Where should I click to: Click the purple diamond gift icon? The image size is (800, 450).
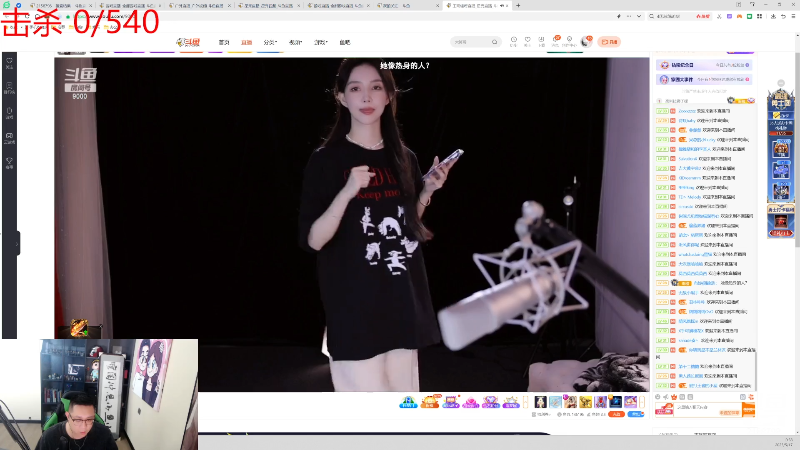coord(490,402)
